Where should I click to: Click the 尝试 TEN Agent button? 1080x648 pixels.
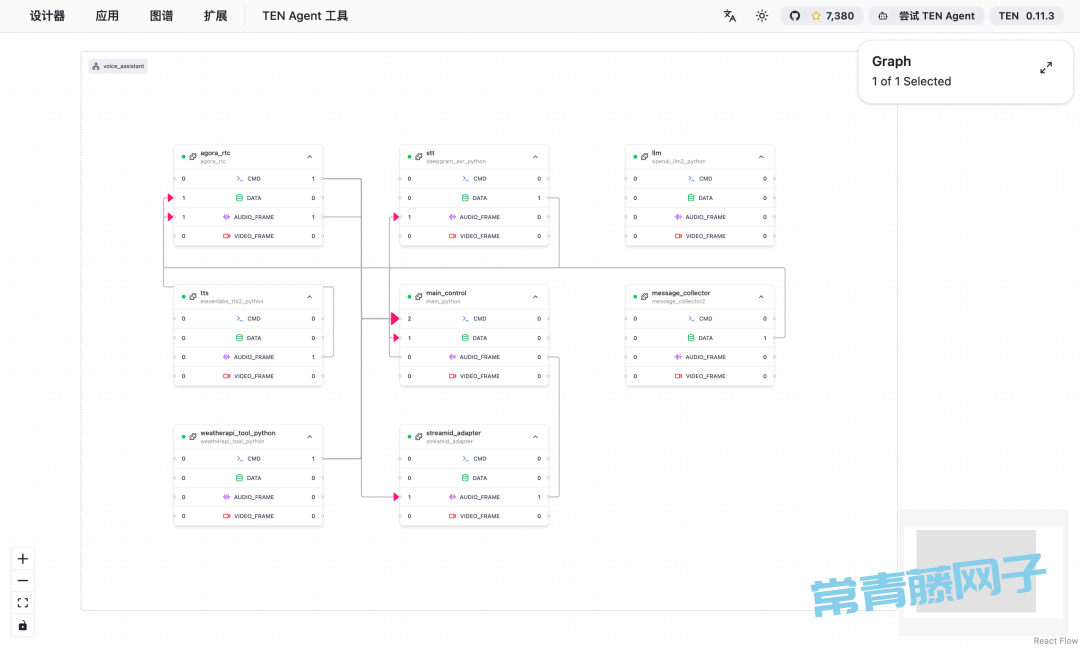point(926,16)
